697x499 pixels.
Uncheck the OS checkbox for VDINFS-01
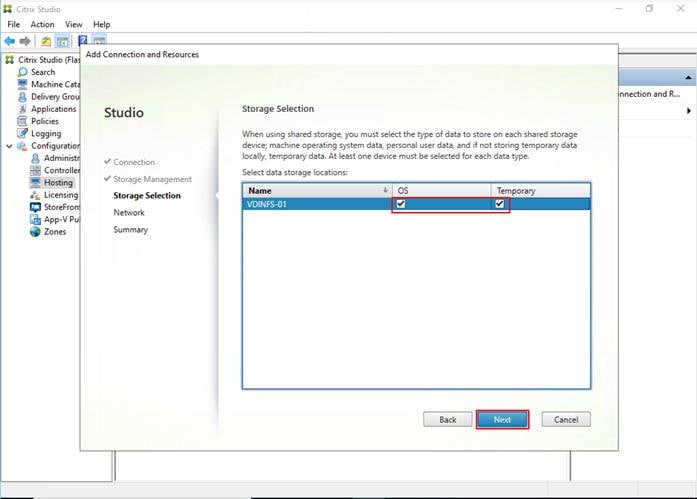[401, 204]
